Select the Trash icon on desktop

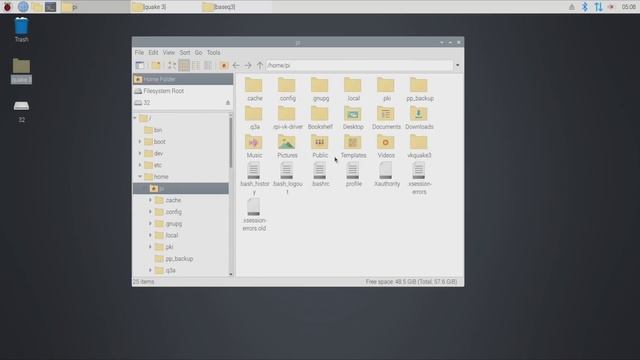[x=21, y=30]
